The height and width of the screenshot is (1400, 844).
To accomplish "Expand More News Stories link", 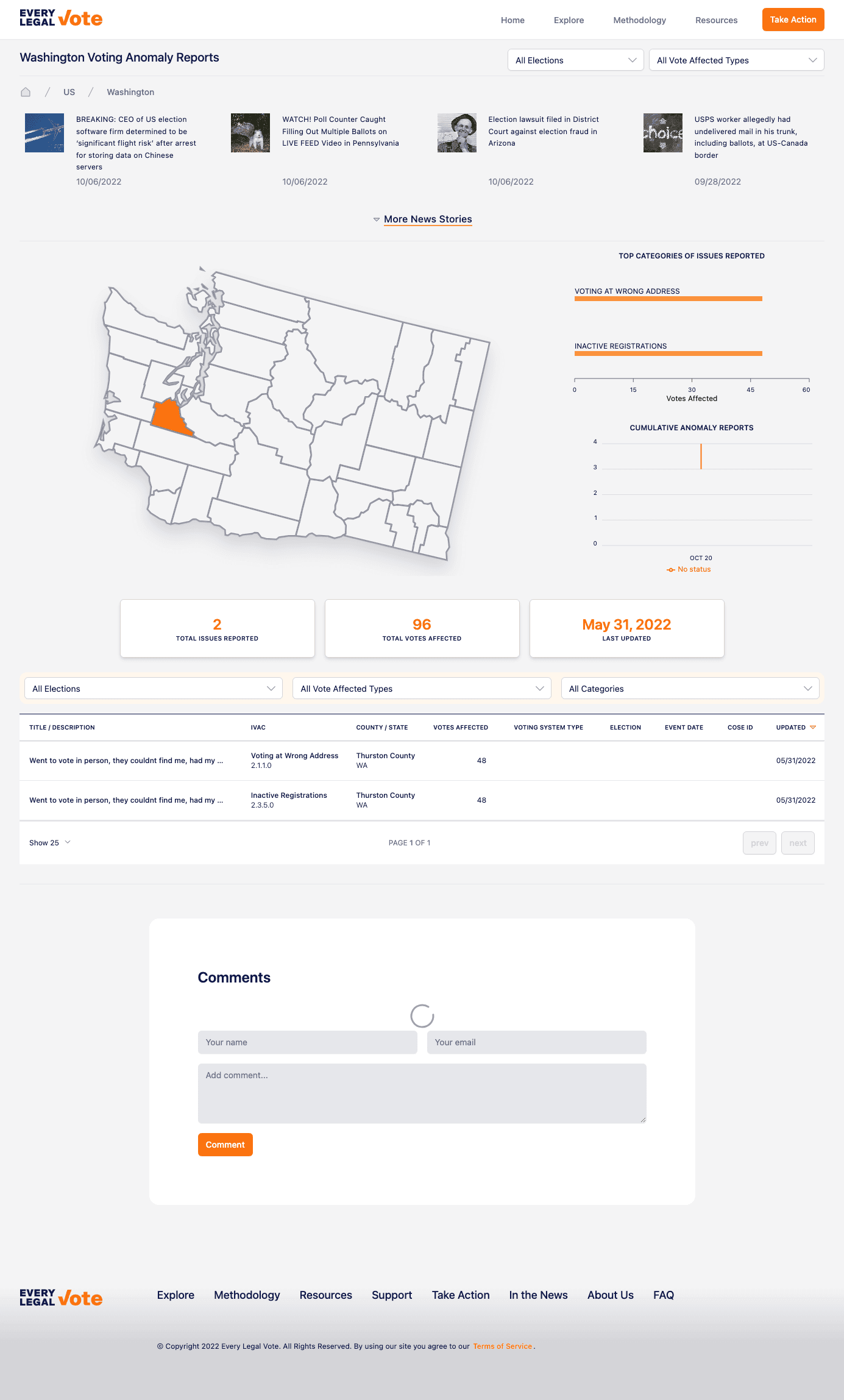I will 428,219.
